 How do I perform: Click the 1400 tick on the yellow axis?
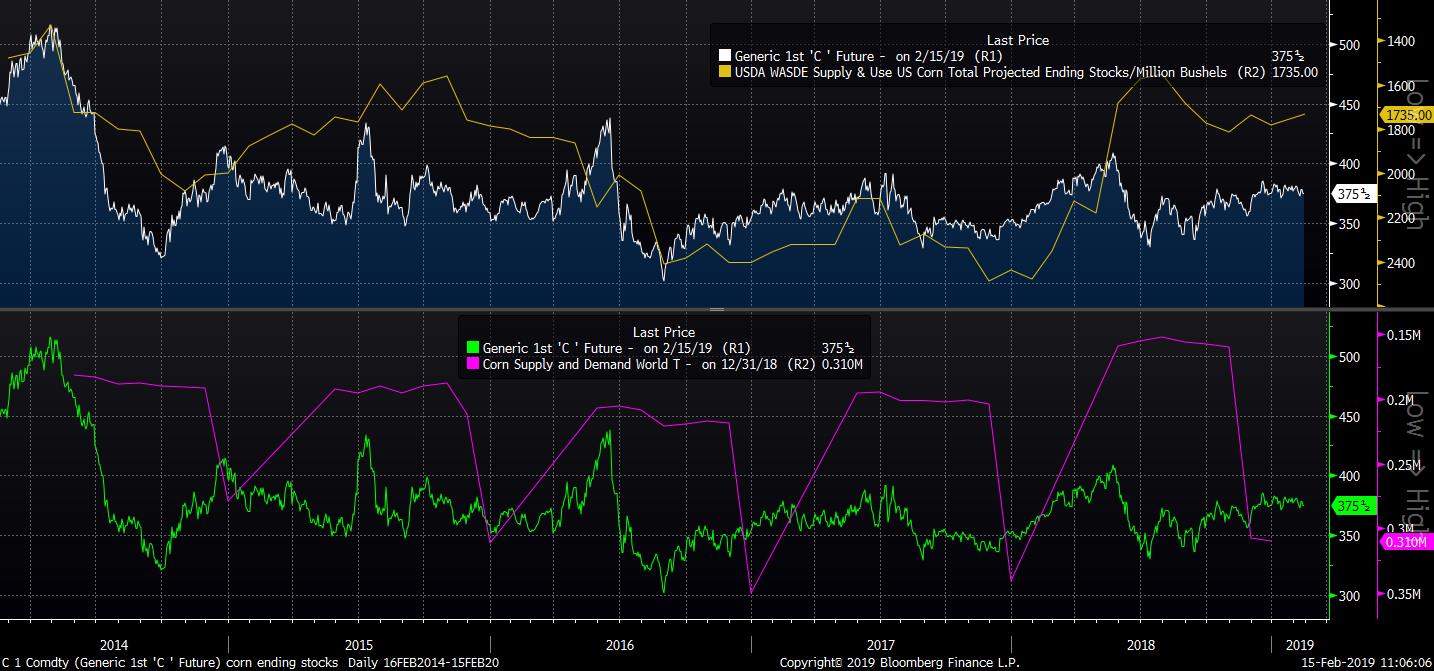pyautogui.click(x=1400, y=41)
